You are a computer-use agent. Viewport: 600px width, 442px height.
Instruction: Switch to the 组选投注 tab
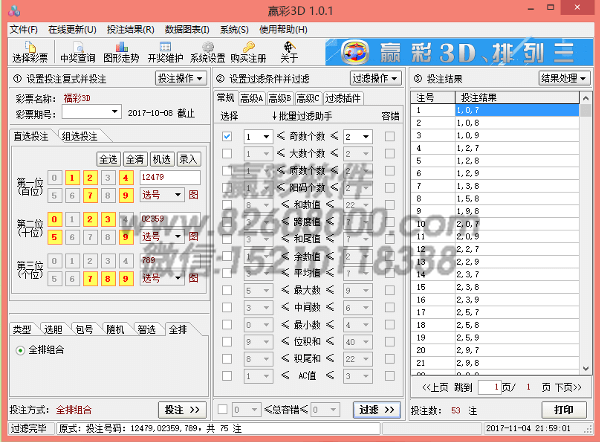(x=80, y=136)
